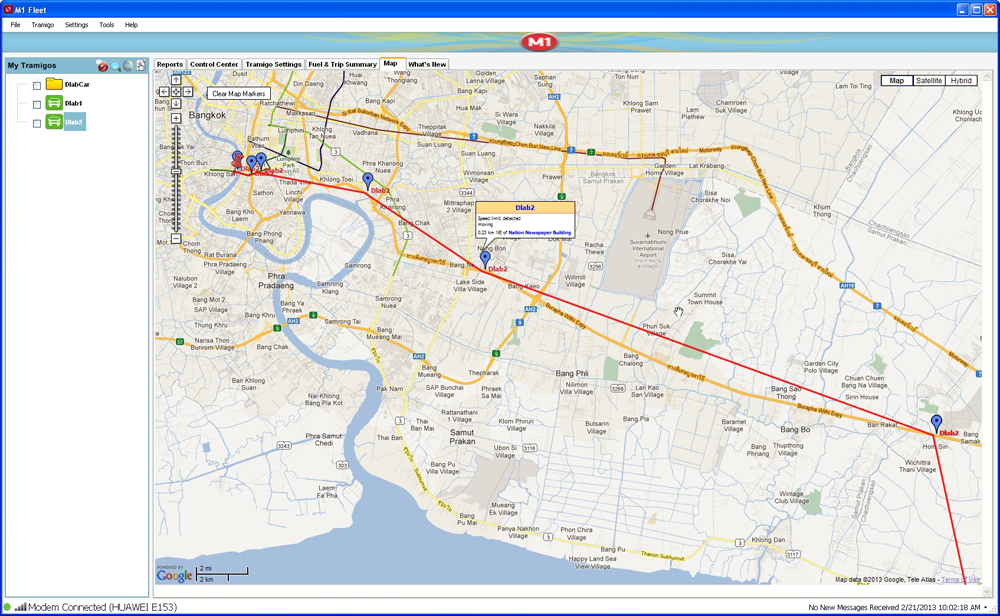Click the blue Dlab2 marker near Bang Sao Thong
The width and height of the screenshot is (1000, 616).
pos(936,423)
